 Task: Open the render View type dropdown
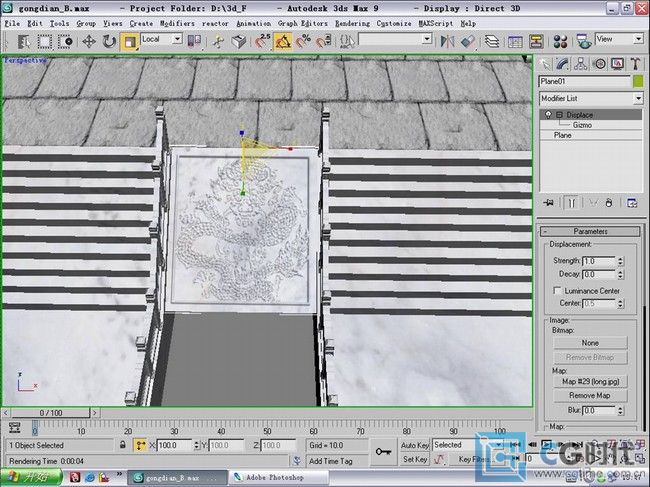tap(638, 39)
